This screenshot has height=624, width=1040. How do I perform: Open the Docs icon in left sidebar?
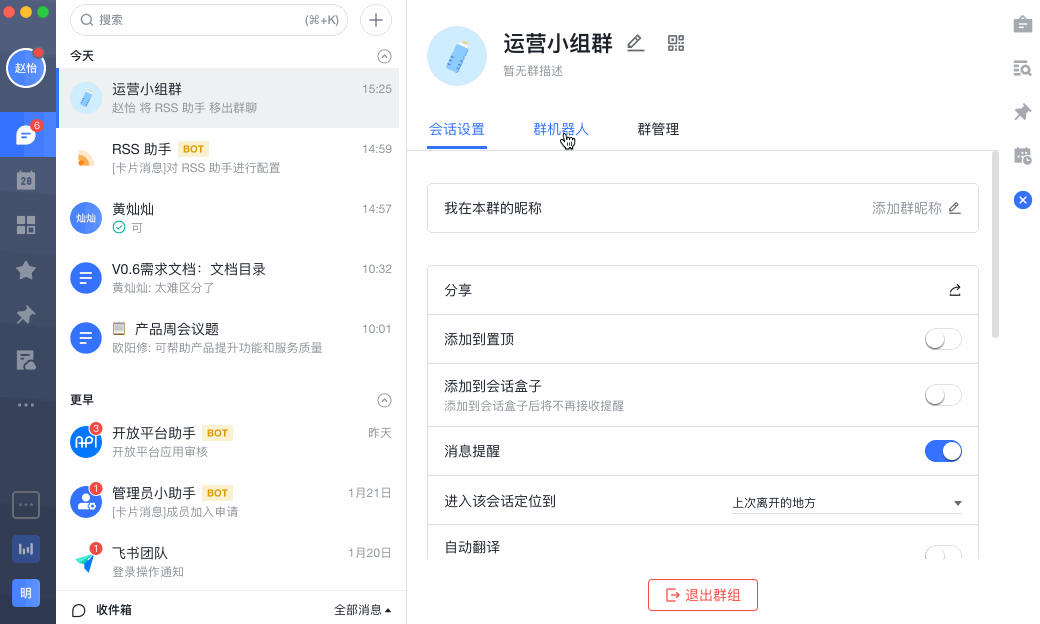click(26, 360)
